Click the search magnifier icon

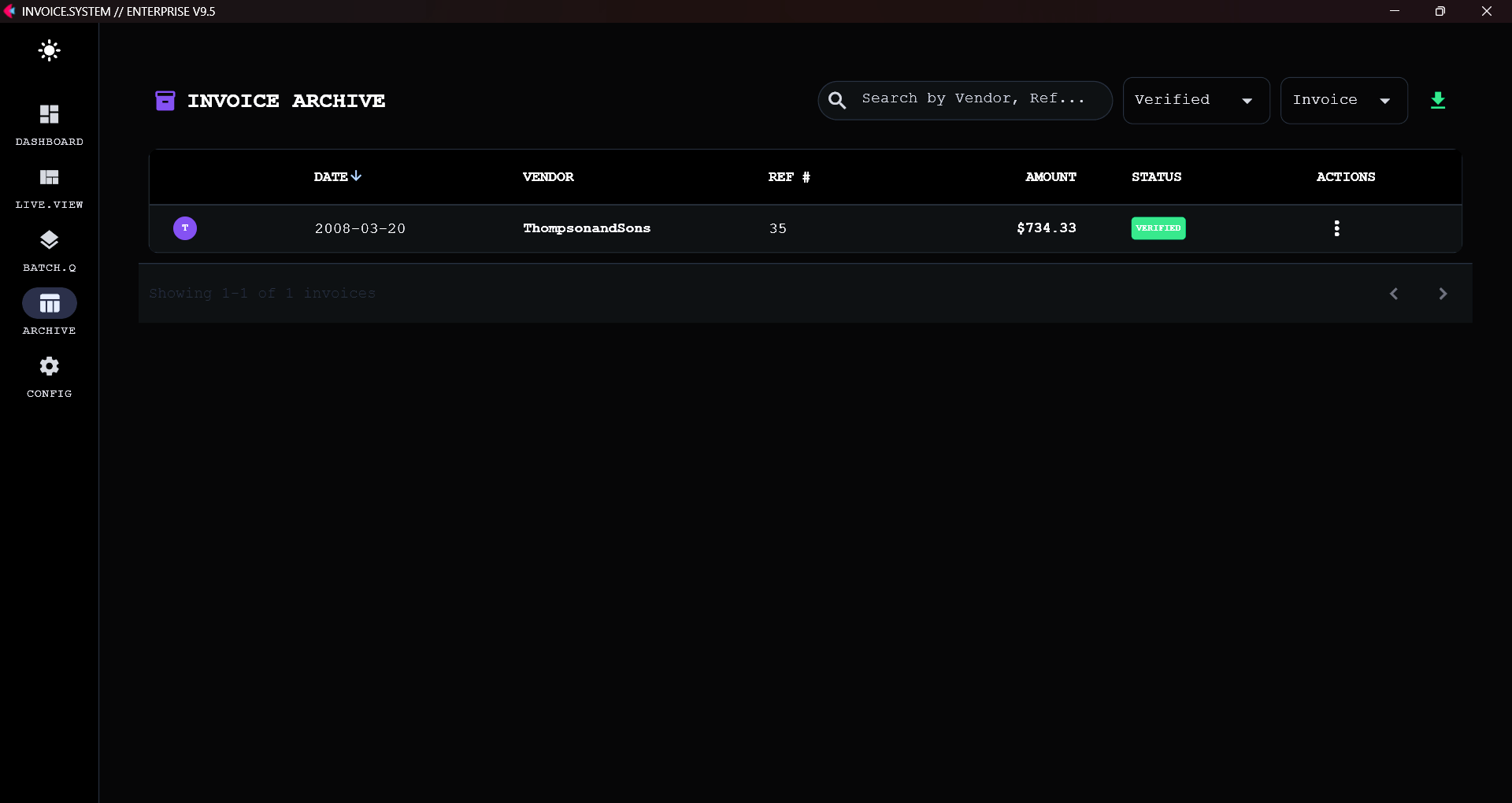click(837, 100)
